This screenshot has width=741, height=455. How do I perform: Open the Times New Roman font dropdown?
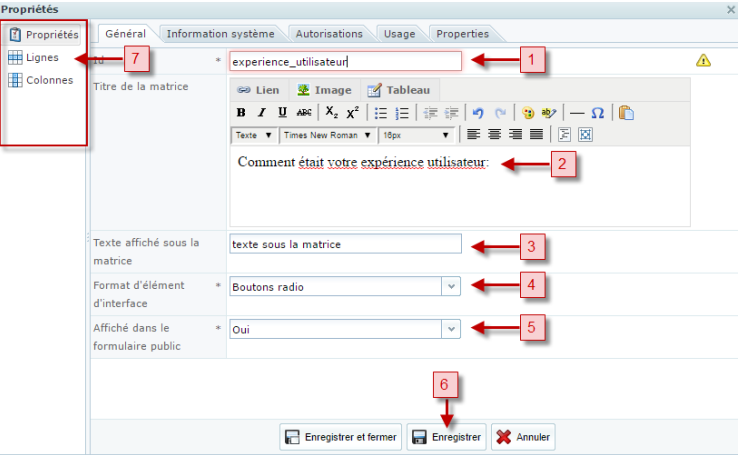point(327,134)
